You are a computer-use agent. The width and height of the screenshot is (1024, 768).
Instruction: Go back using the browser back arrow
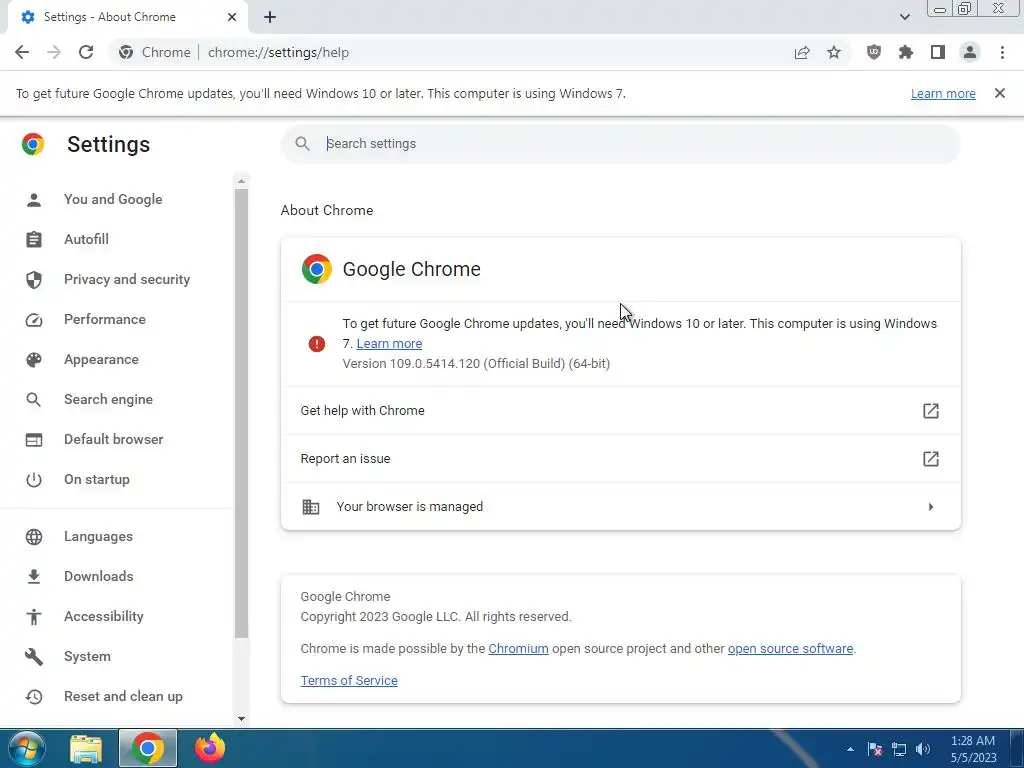click(22, 52)
